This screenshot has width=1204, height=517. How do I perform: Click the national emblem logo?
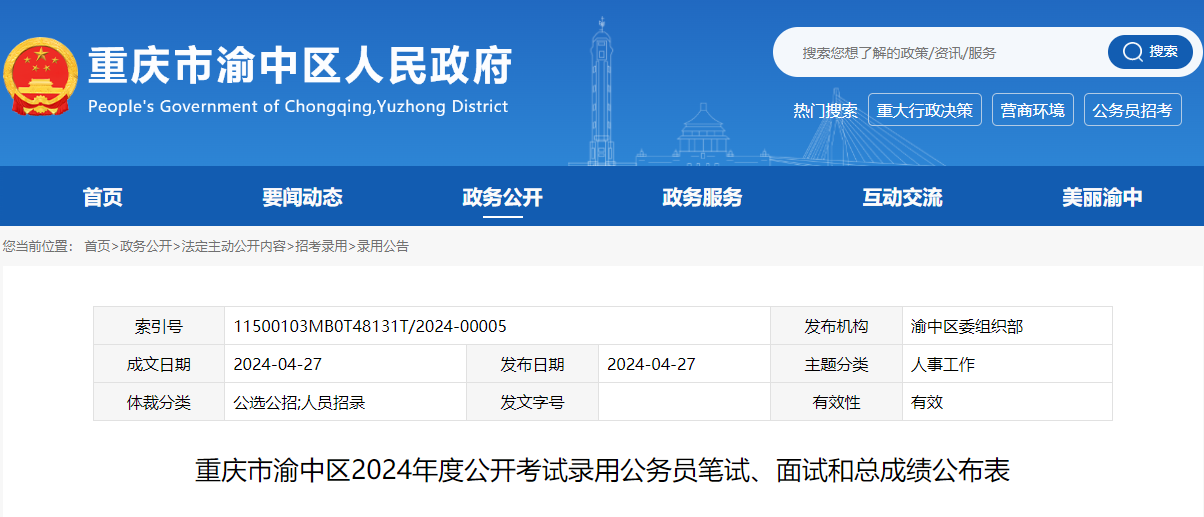(41, 79)
